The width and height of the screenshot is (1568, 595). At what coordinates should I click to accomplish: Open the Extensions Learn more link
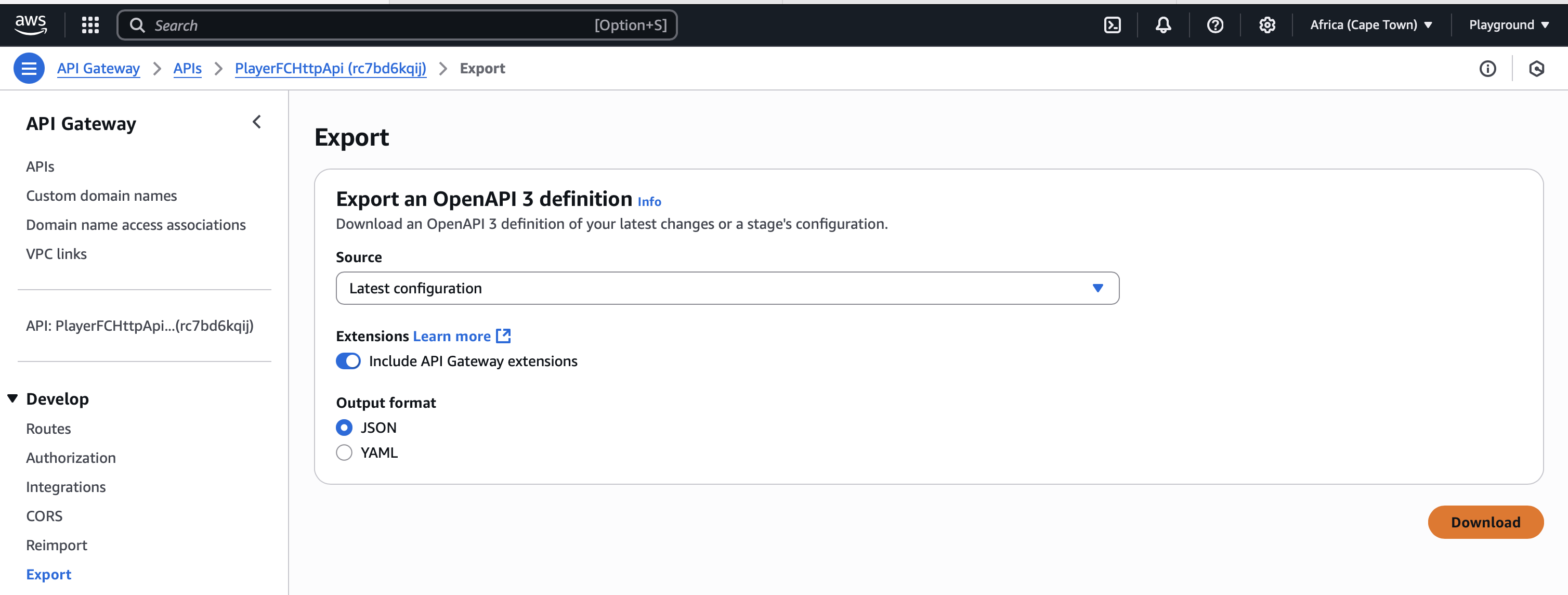click(x=452, y=336)
